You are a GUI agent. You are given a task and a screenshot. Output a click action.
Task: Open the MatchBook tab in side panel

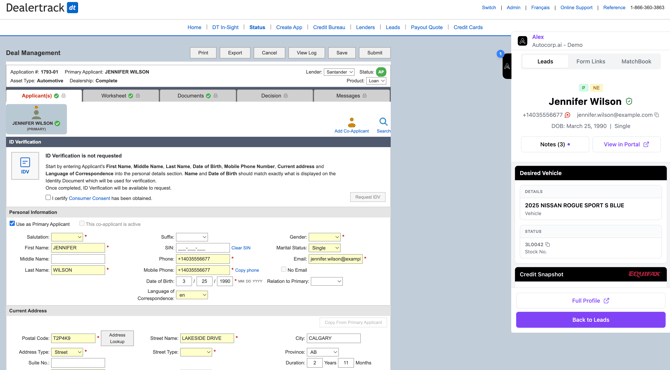[636, 62]
